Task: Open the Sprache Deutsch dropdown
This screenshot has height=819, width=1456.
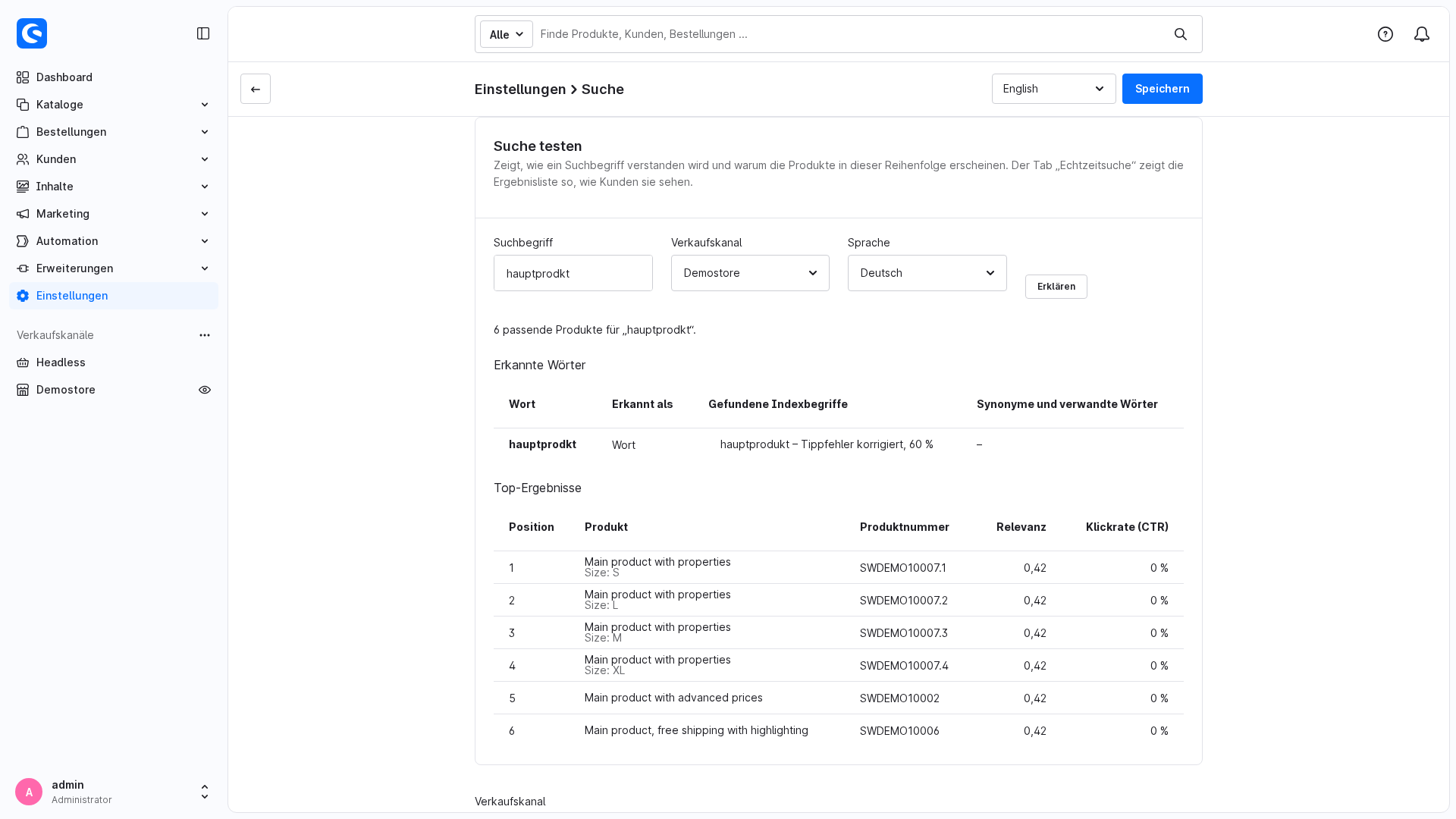Action: [x=927, y=273]
